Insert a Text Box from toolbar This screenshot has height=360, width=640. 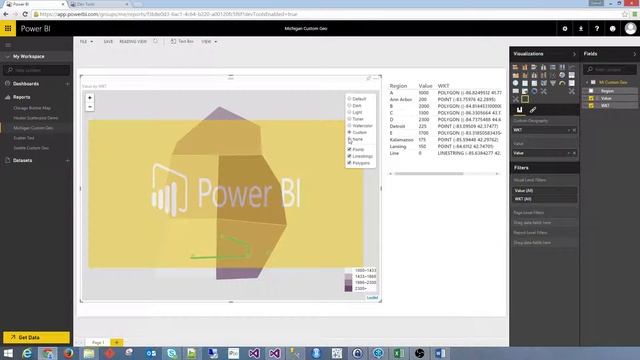coord(182,42)
